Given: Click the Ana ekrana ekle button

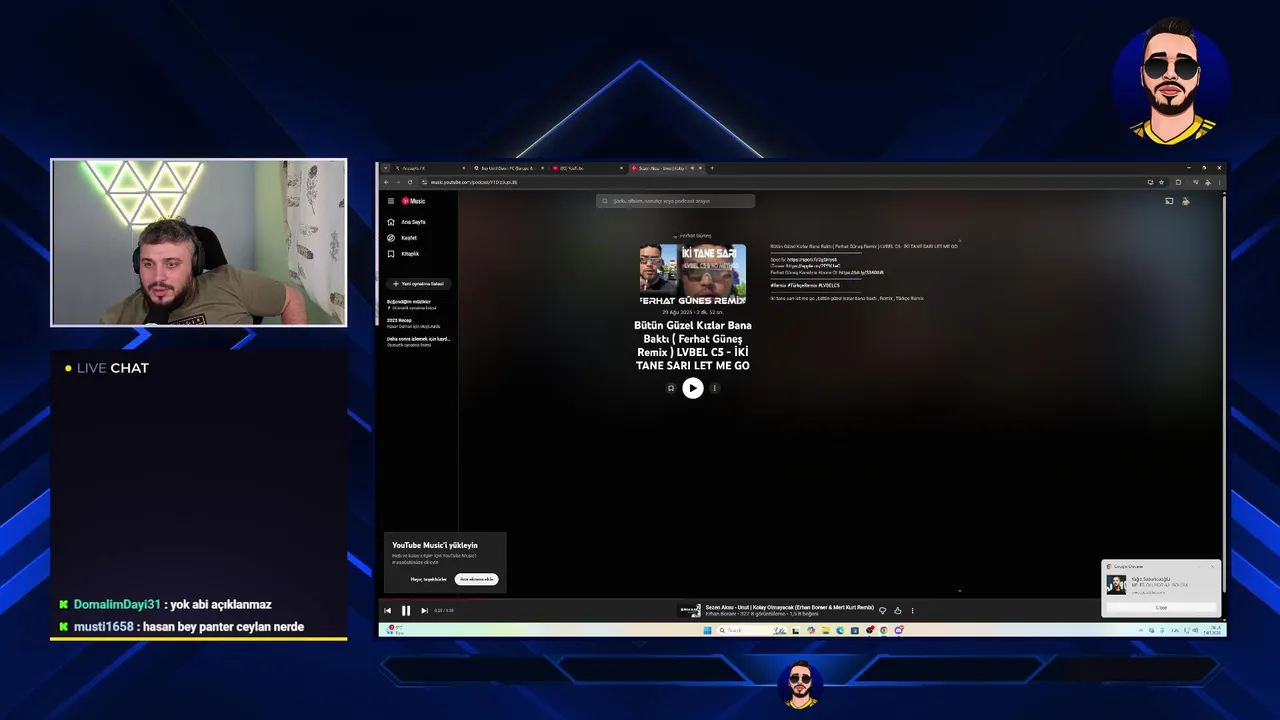Looking at the screenshot, I should [477, 579].
